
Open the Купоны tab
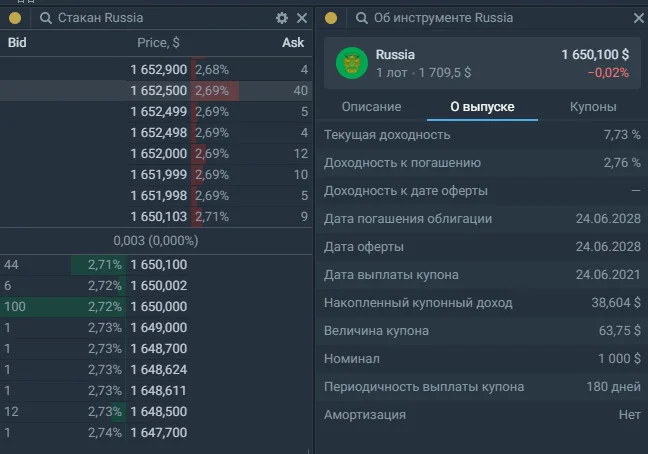click(x=593, y=107)
